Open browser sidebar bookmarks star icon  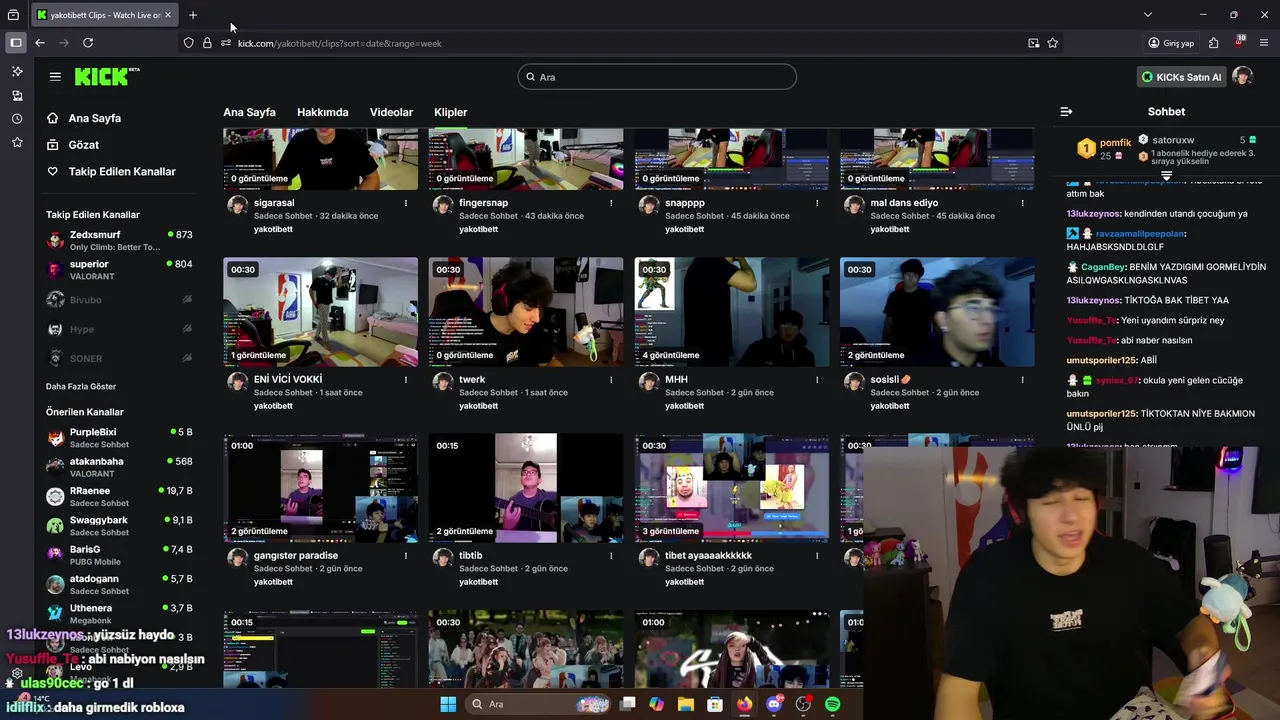[17, 143]
